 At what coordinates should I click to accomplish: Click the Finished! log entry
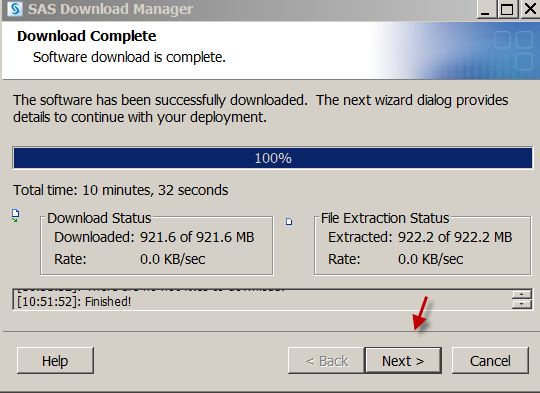point(74,302)
